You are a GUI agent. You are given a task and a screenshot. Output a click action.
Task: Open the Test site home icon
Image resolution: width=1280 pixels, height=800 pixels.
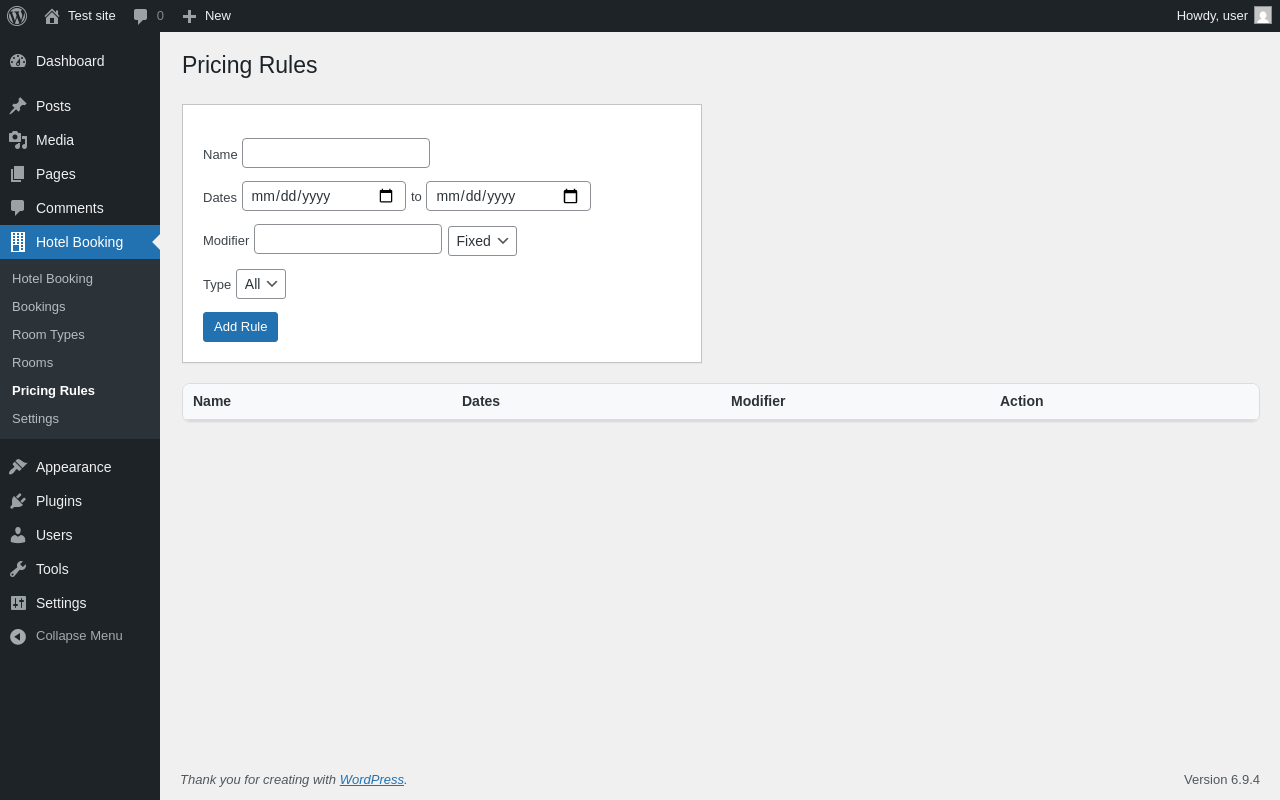(52, 16)
